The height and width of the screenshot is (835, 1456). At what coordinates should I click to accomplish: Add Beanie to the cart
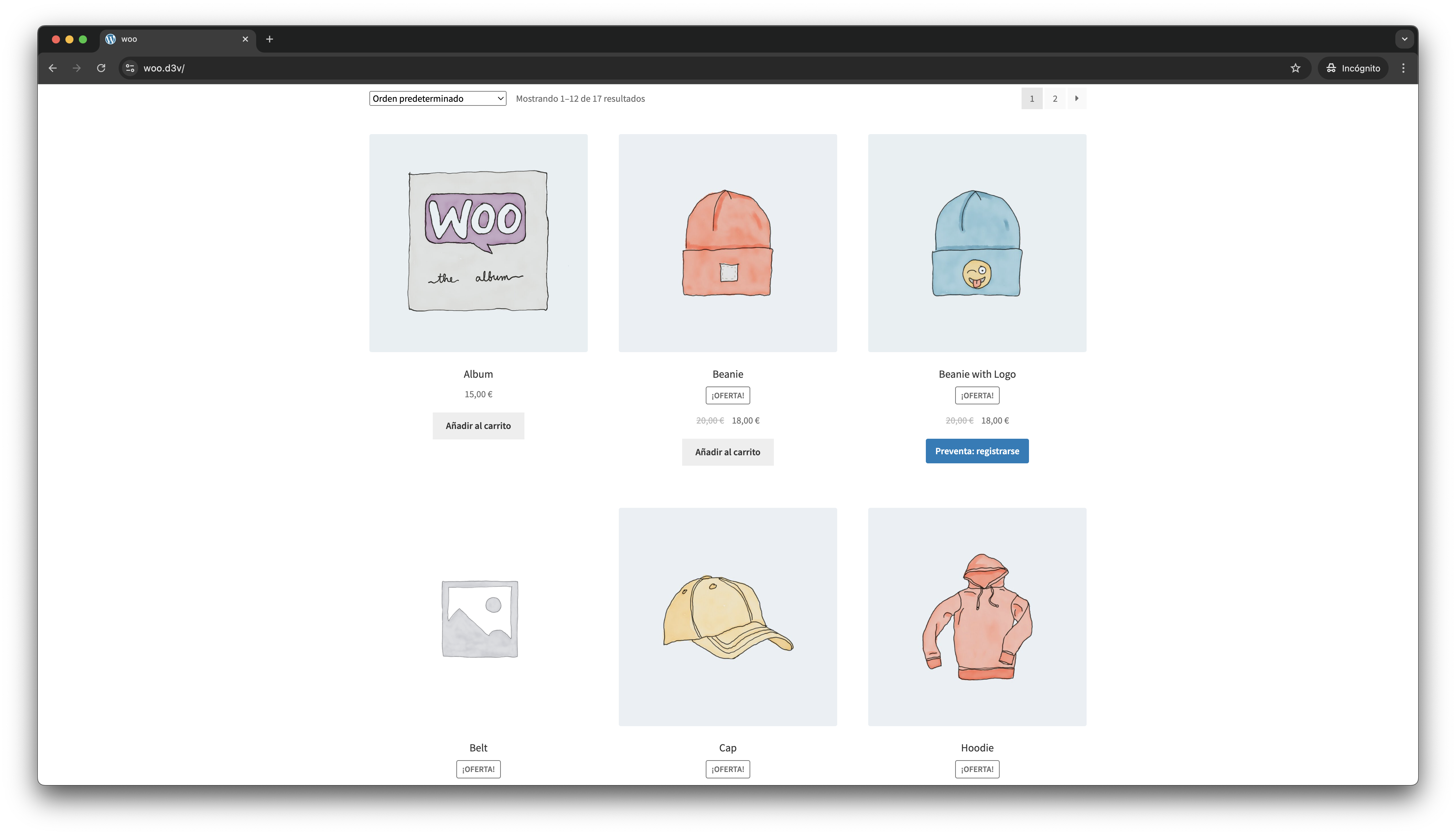tap(727, 453)
